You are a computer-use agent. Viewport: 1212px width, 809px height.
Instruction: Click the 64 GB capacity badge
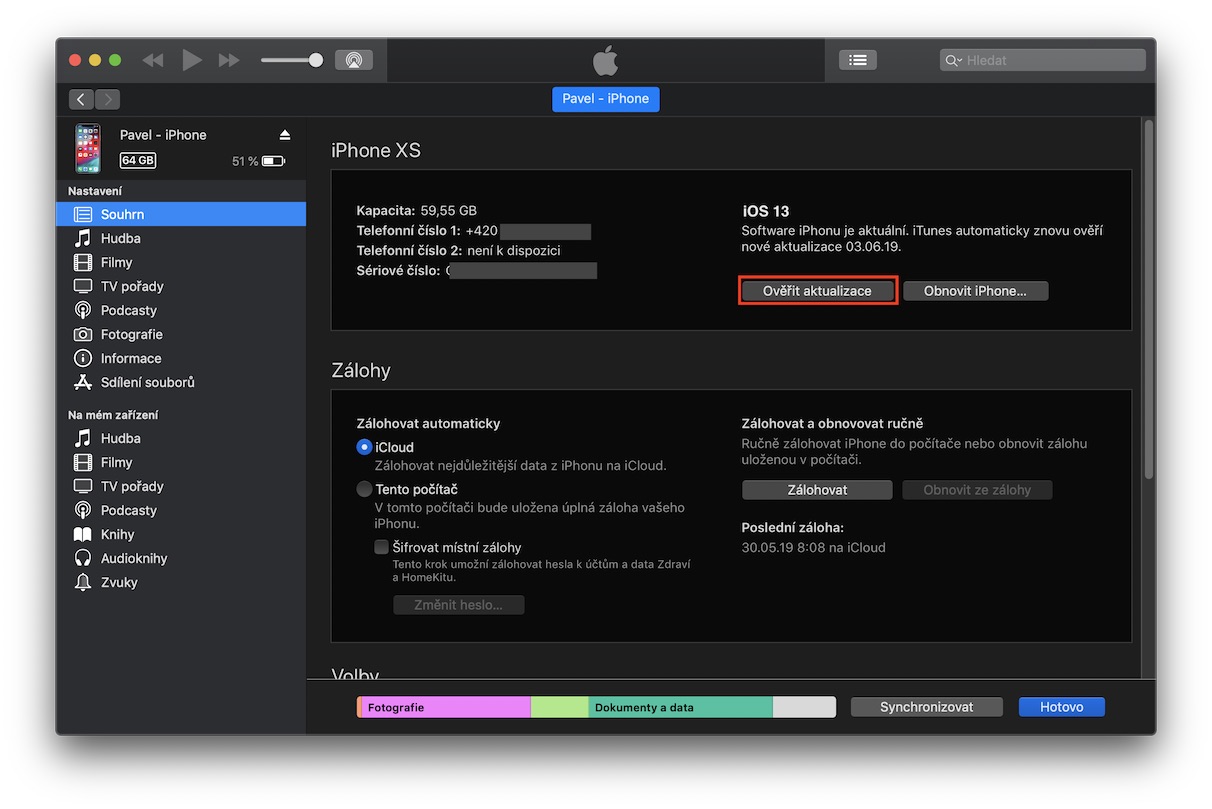click(138, 160)
